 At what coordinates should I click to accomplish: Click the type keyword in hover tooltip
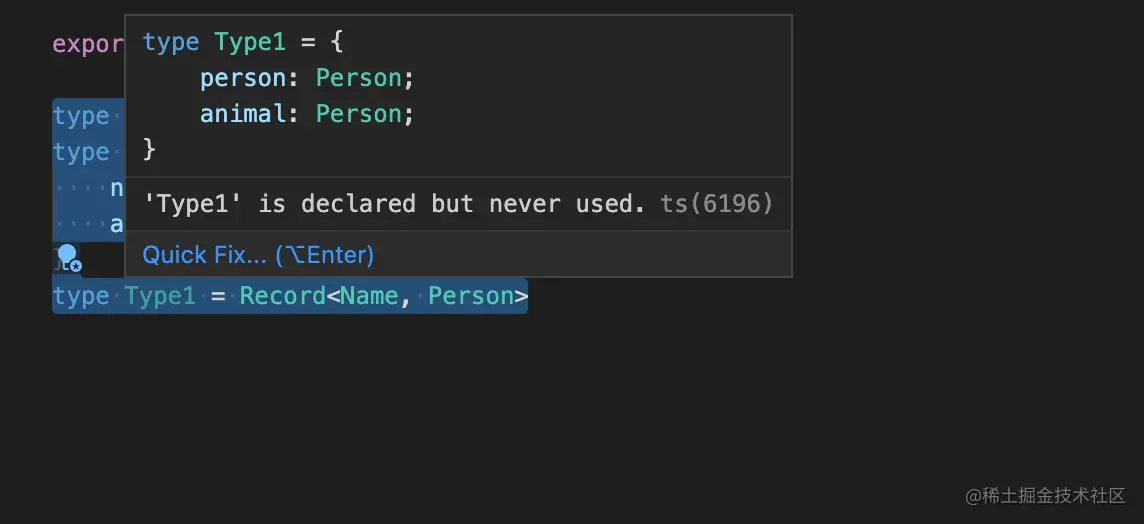tap(171, 42)
